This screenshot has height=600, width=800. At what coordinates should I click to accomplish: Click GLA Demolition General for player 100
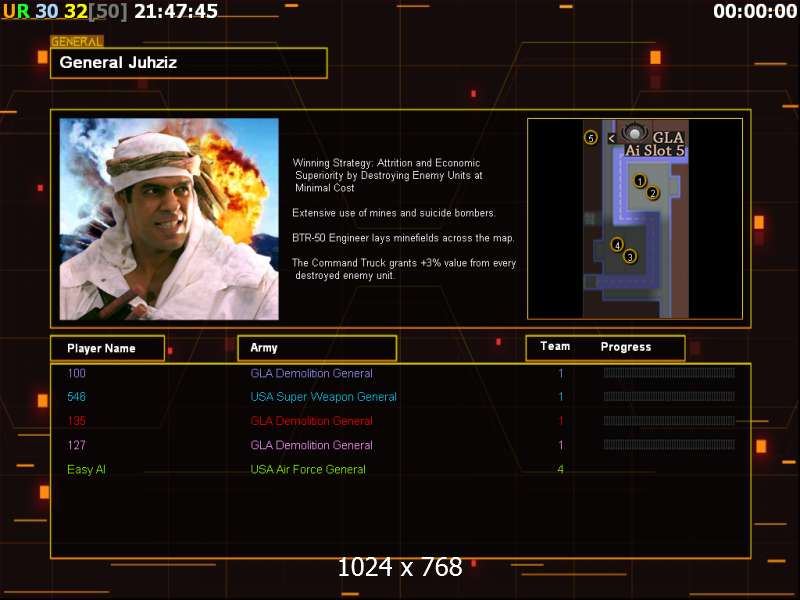(x=312, y=373)
